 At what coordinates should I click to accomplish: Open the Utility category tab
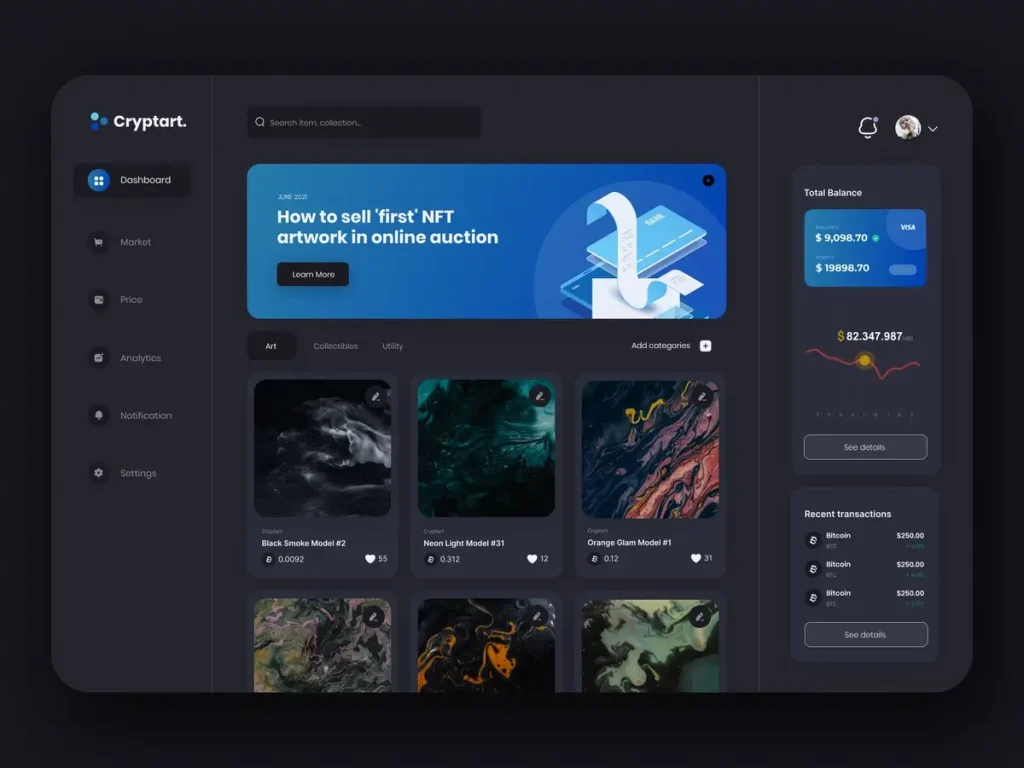392,345
